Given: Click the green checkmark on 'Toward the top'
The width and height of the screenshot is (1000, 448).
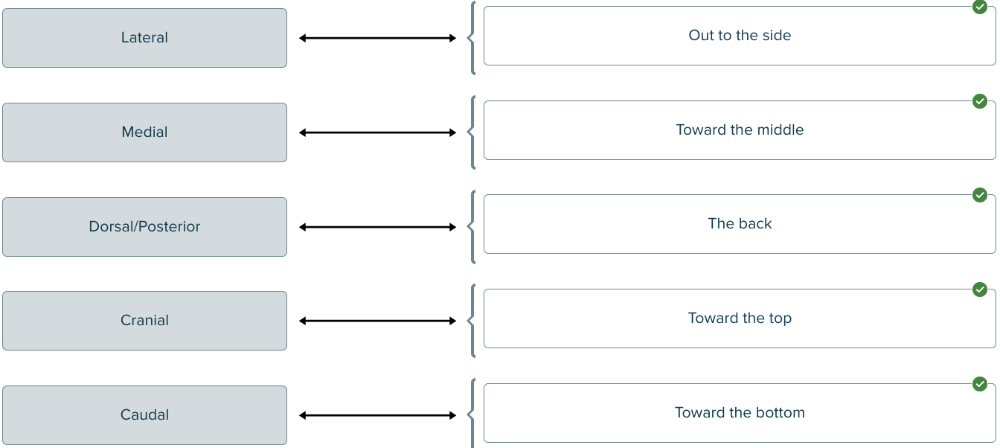Looking at the screenshot, I should point(980,290).
